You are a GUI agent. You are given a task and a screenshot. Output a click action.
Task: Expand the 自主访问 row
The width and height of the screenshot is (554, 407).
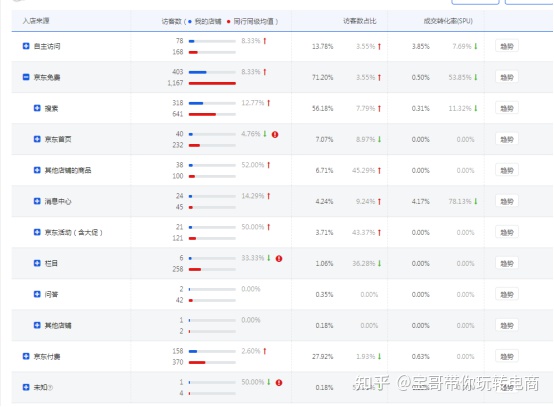(x=26, y=46)
